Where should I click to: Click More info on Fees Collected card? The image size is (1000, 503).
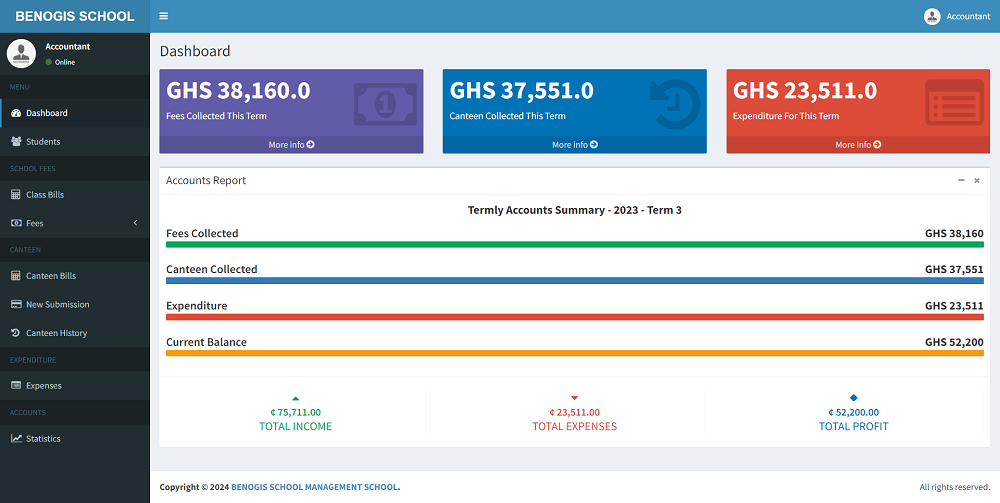point(291,145)
